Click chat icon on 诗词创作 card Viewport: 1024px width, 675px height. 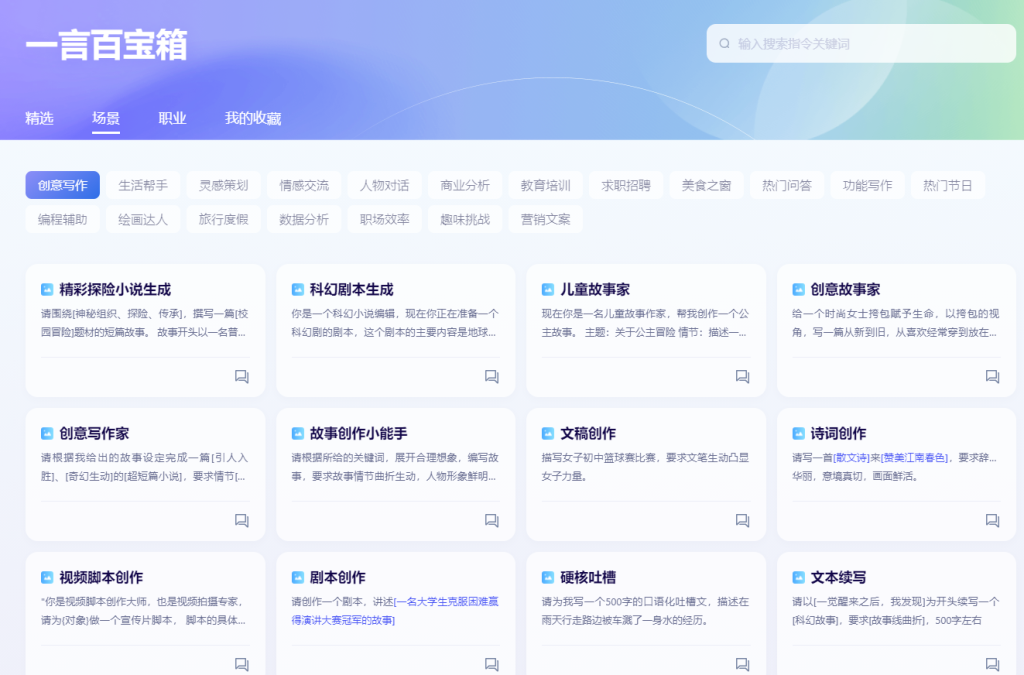992,521
